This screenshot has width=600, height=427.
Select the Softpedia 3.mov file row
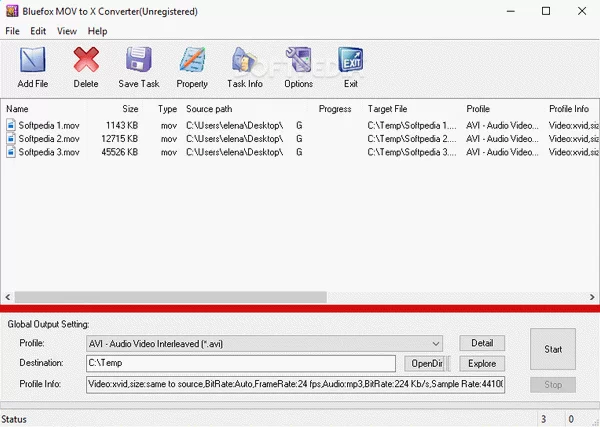(x=47, y=151)
